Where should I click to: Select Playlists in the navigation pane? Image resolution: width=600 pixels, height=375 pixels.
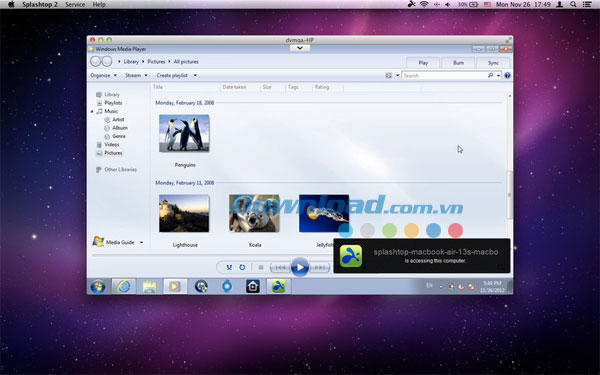[x=109, y=103]
